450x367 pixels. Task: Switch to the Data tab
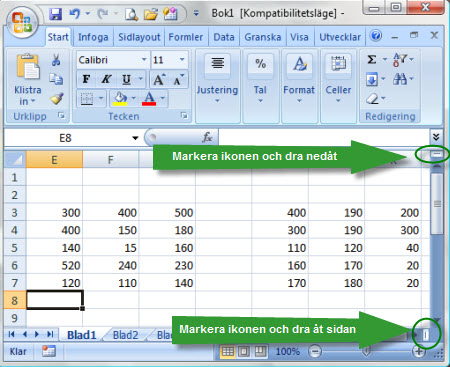click(x=224, y=37)
